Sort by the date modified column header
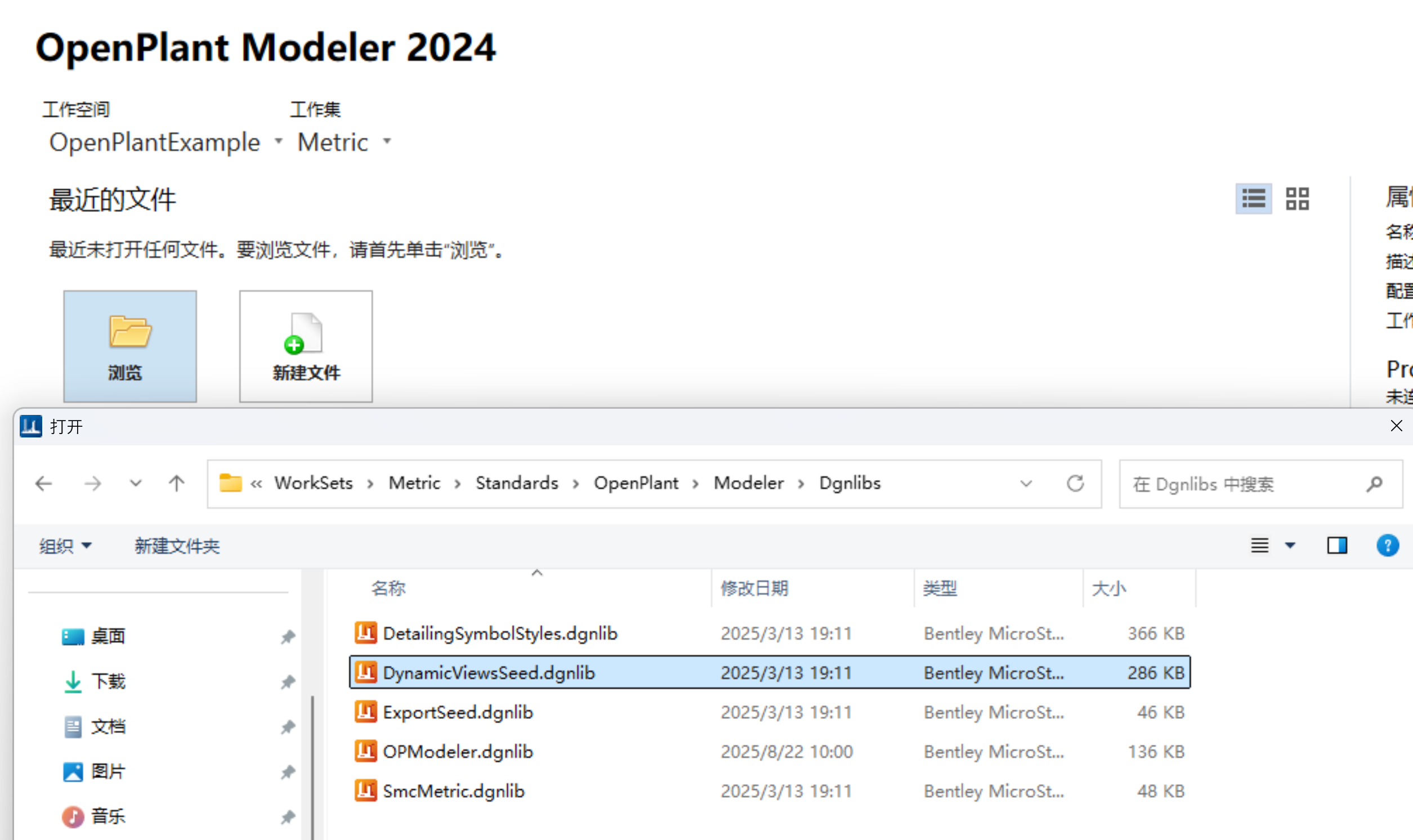This screenshot has height=840, width=1413. [754, 589]
